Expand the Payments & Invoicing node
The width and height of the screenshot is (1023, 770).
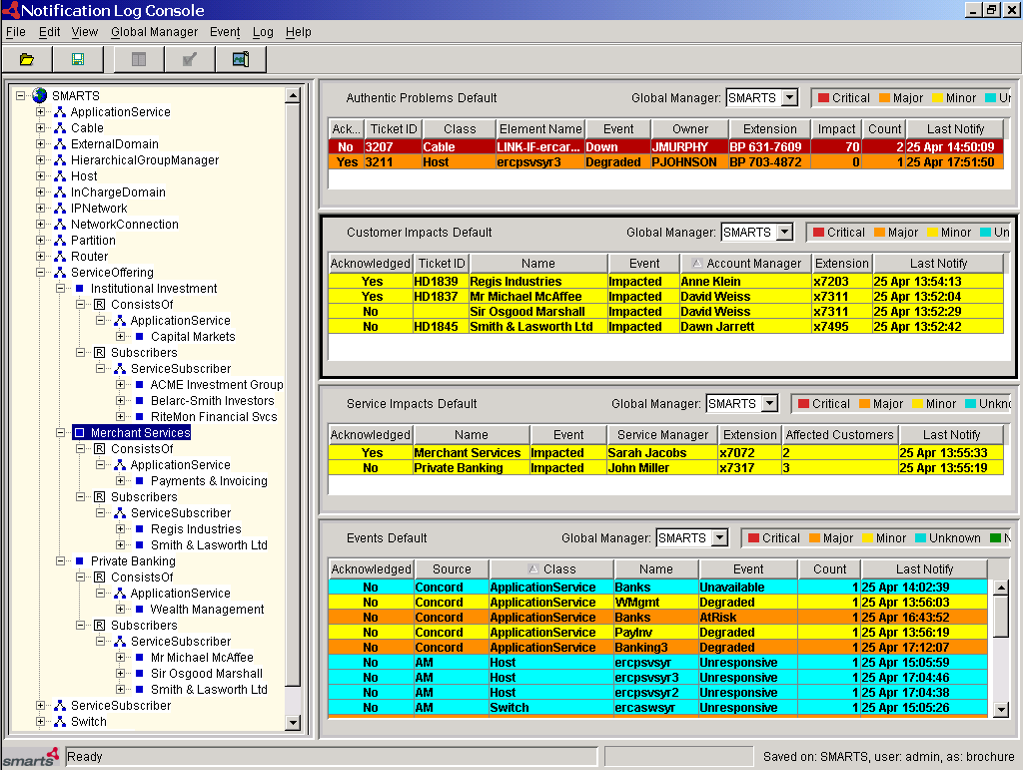pyautogui.click(x=120, y=481)
